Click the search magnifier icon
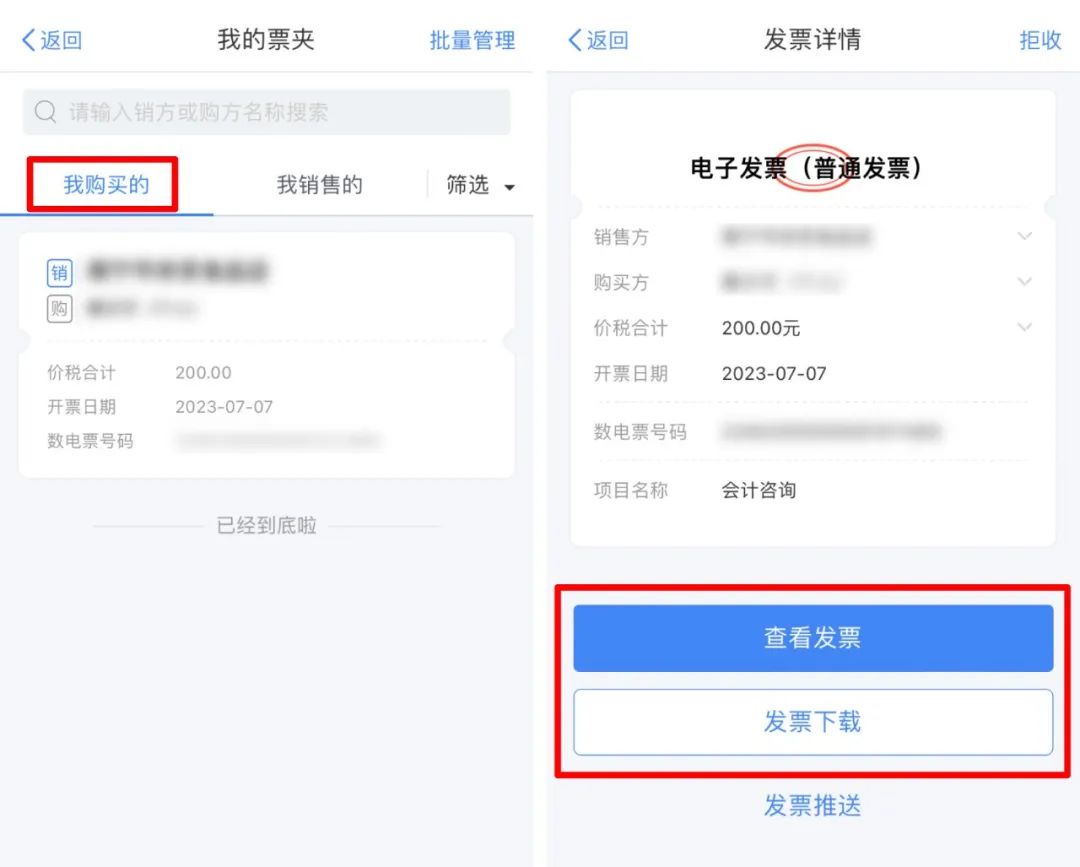The height and width of the screenshot is (867, 1080). [x=45, y=112]
